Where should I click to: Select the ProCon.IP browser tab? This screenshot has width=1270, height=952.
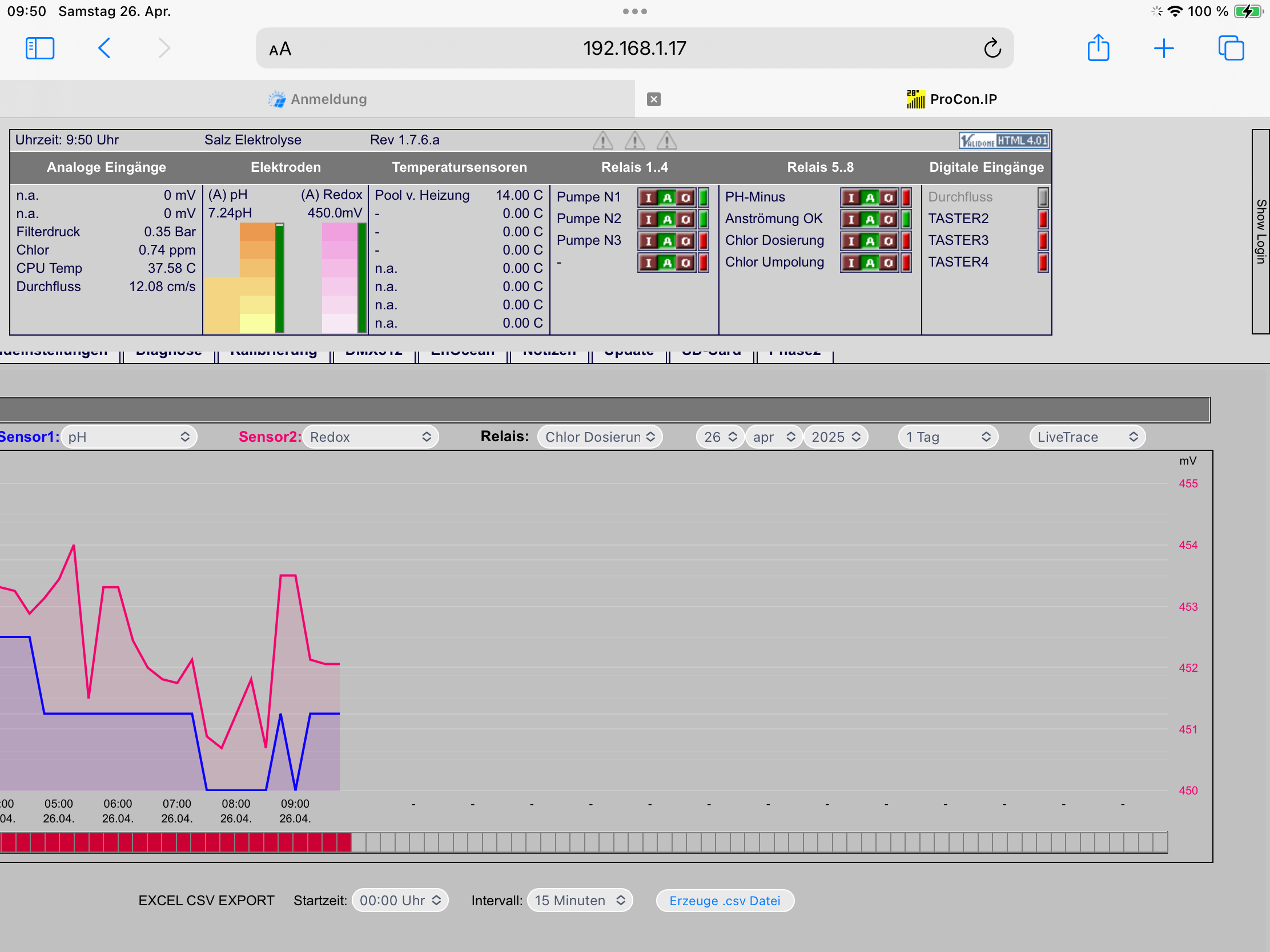point(952,99)
